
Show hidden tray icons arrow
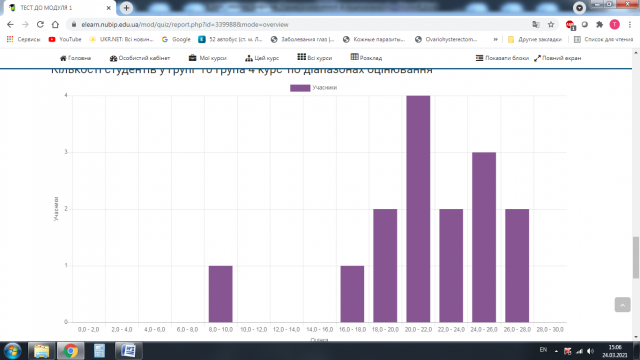click(556, 351)
